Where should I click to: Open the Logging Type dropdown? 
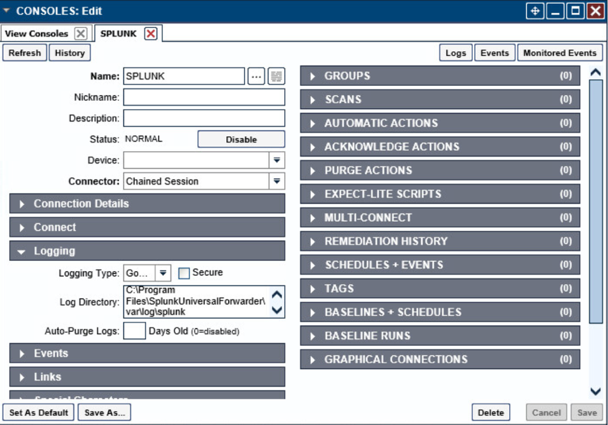(163, 273)
